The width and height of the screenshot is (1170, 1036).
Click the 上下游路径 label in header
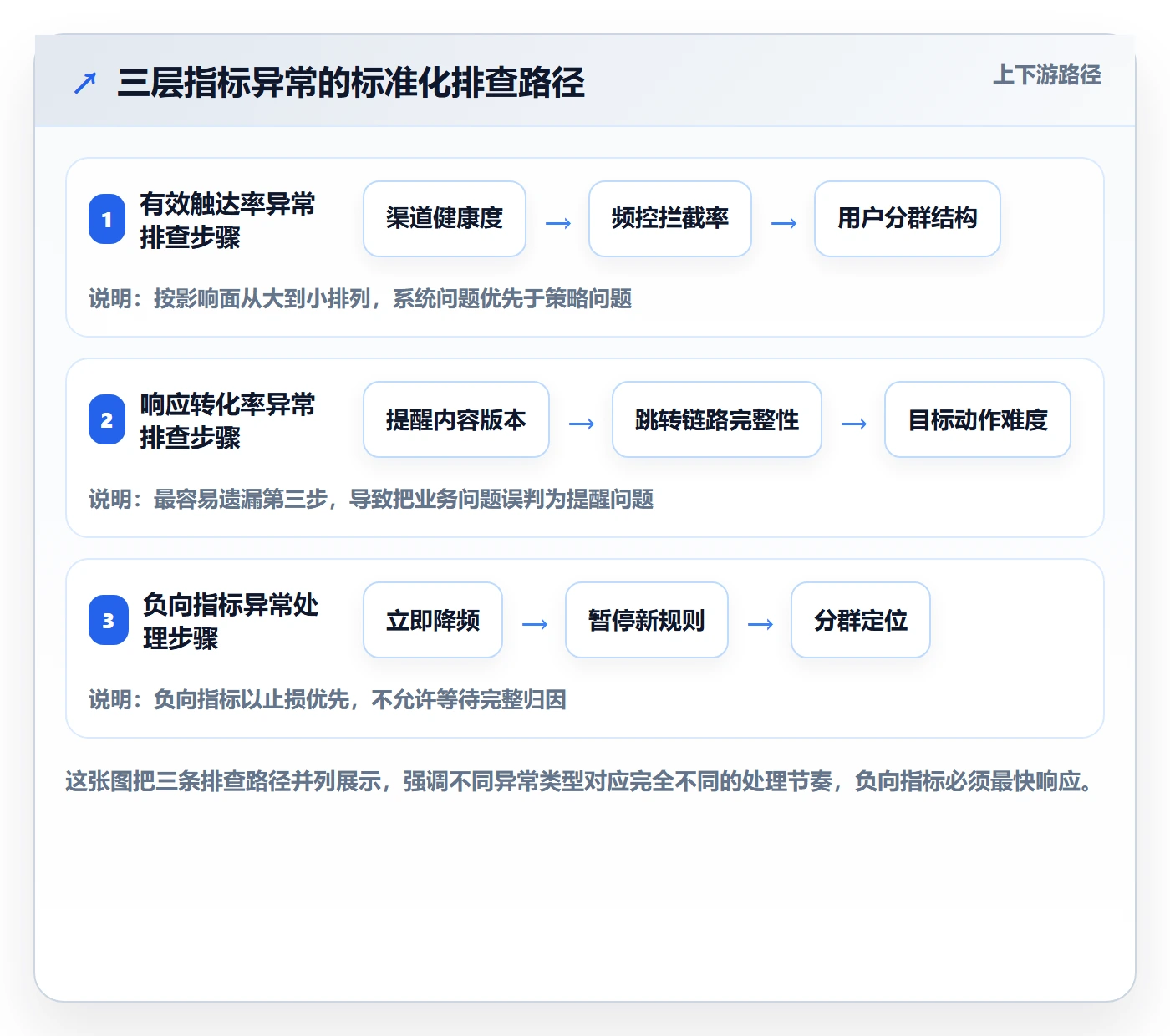coord(1047,75)
